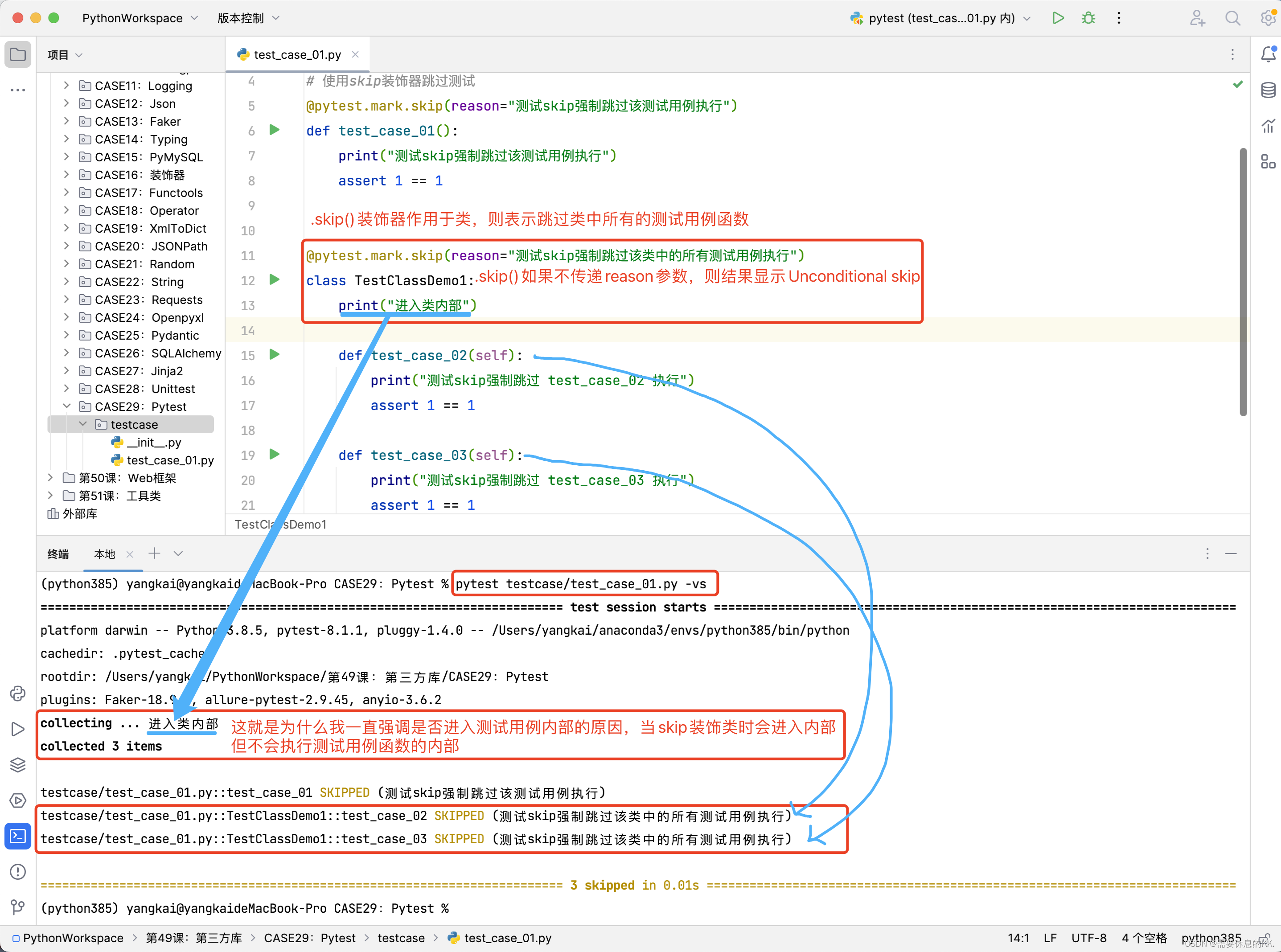1281x952 pixels.
Task: Click the editor vertical scrollbar
Action: 1243,282
